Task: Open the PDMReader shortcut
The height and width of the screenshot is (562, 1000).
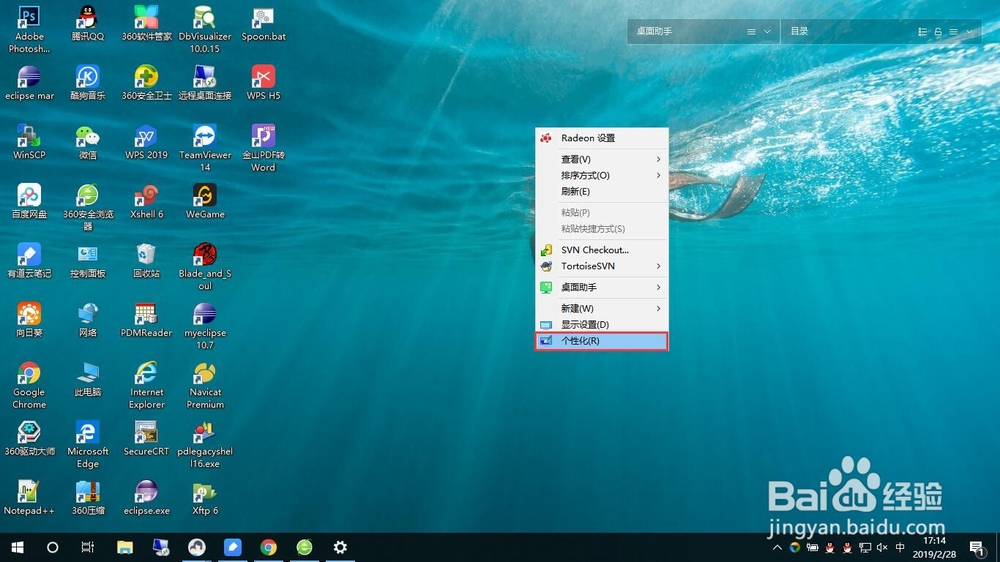Action: point(146,320)
